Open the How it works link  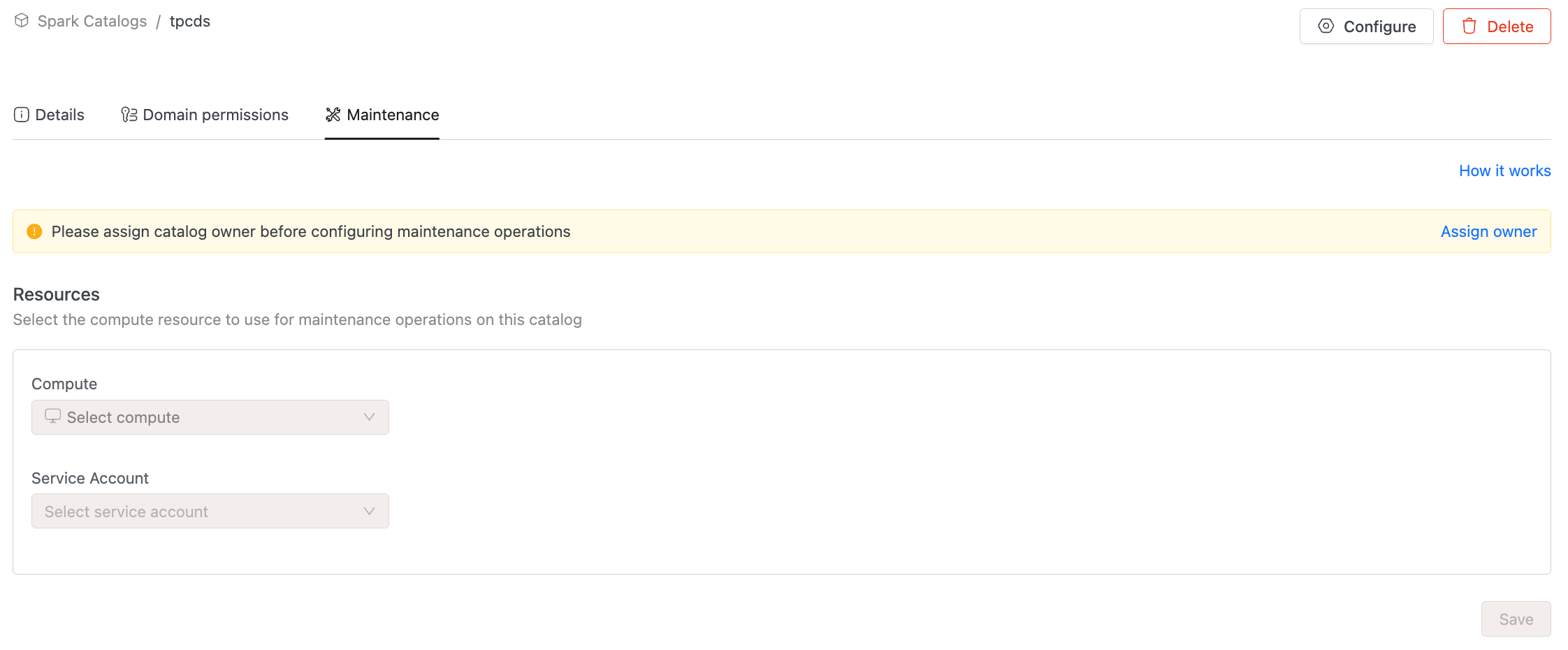point(1504,171)
